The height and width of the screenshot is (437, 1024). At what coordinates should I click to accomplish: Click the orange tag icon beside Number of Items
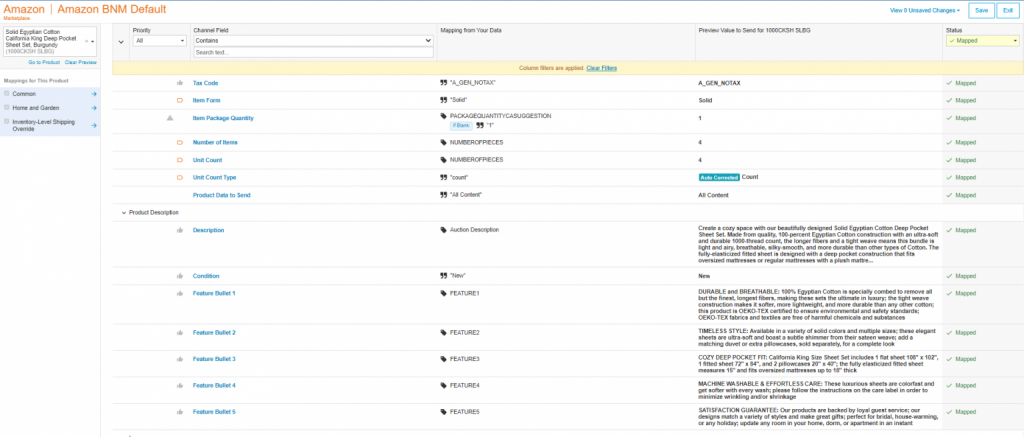coord(180,142)
